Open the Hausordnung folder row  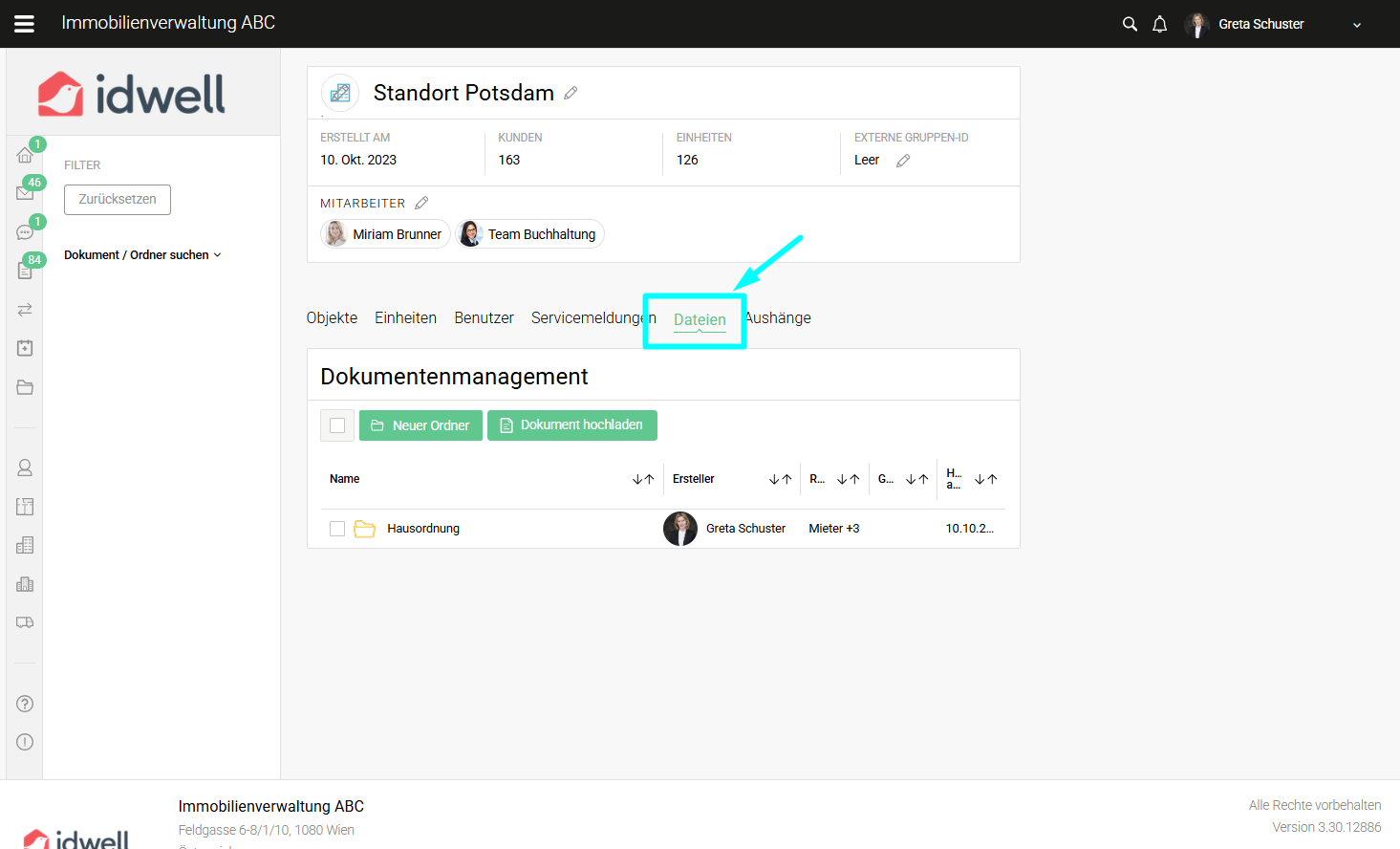[423, 529]
